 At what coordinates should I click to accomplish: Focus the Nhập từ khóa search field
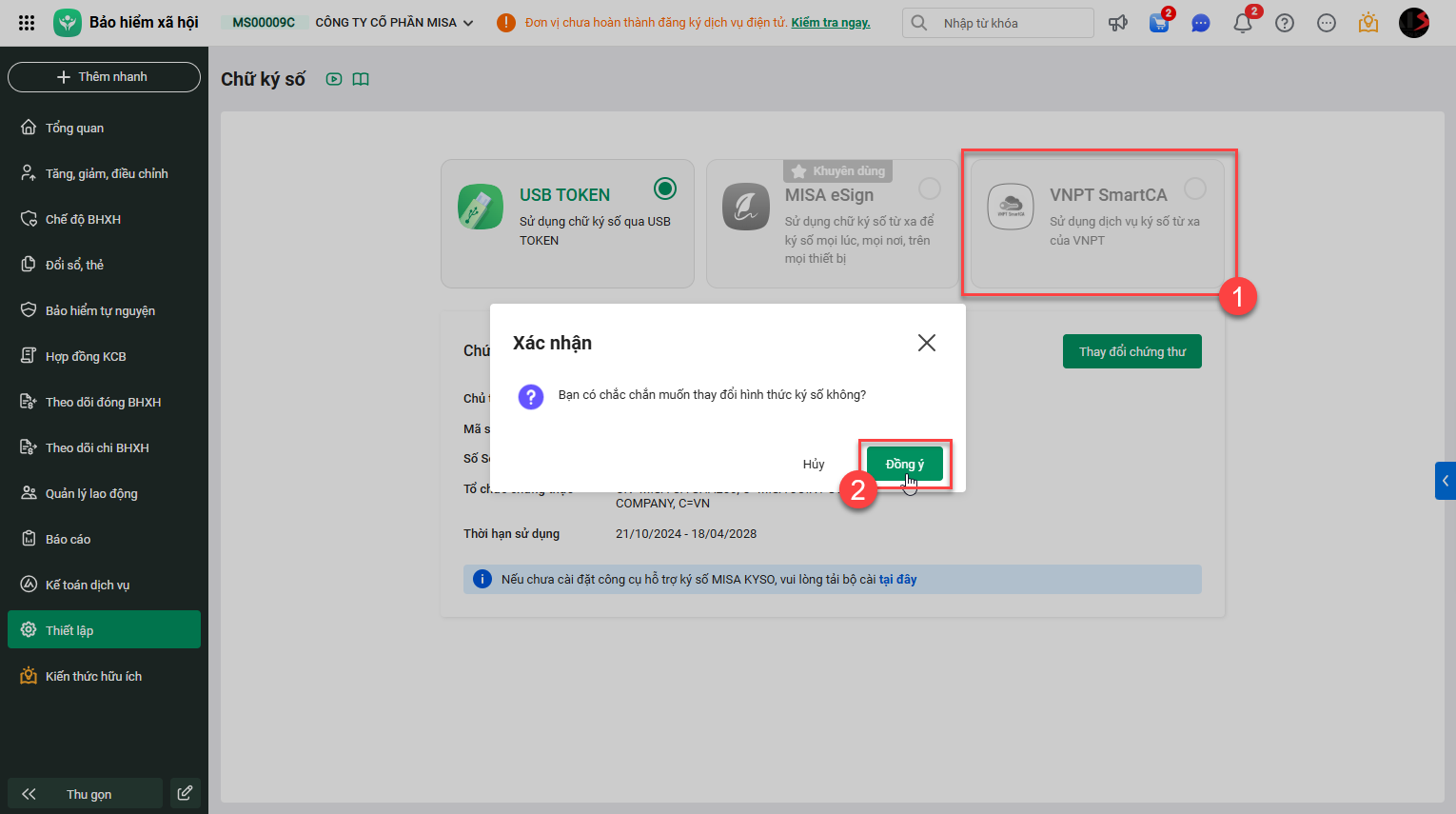[998, 23]
